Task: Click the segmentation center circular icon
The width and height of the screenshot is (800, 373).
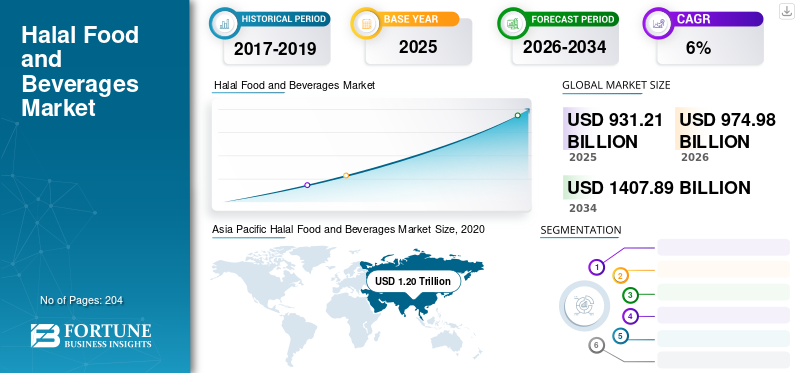Action: click(x=584, y=305)
